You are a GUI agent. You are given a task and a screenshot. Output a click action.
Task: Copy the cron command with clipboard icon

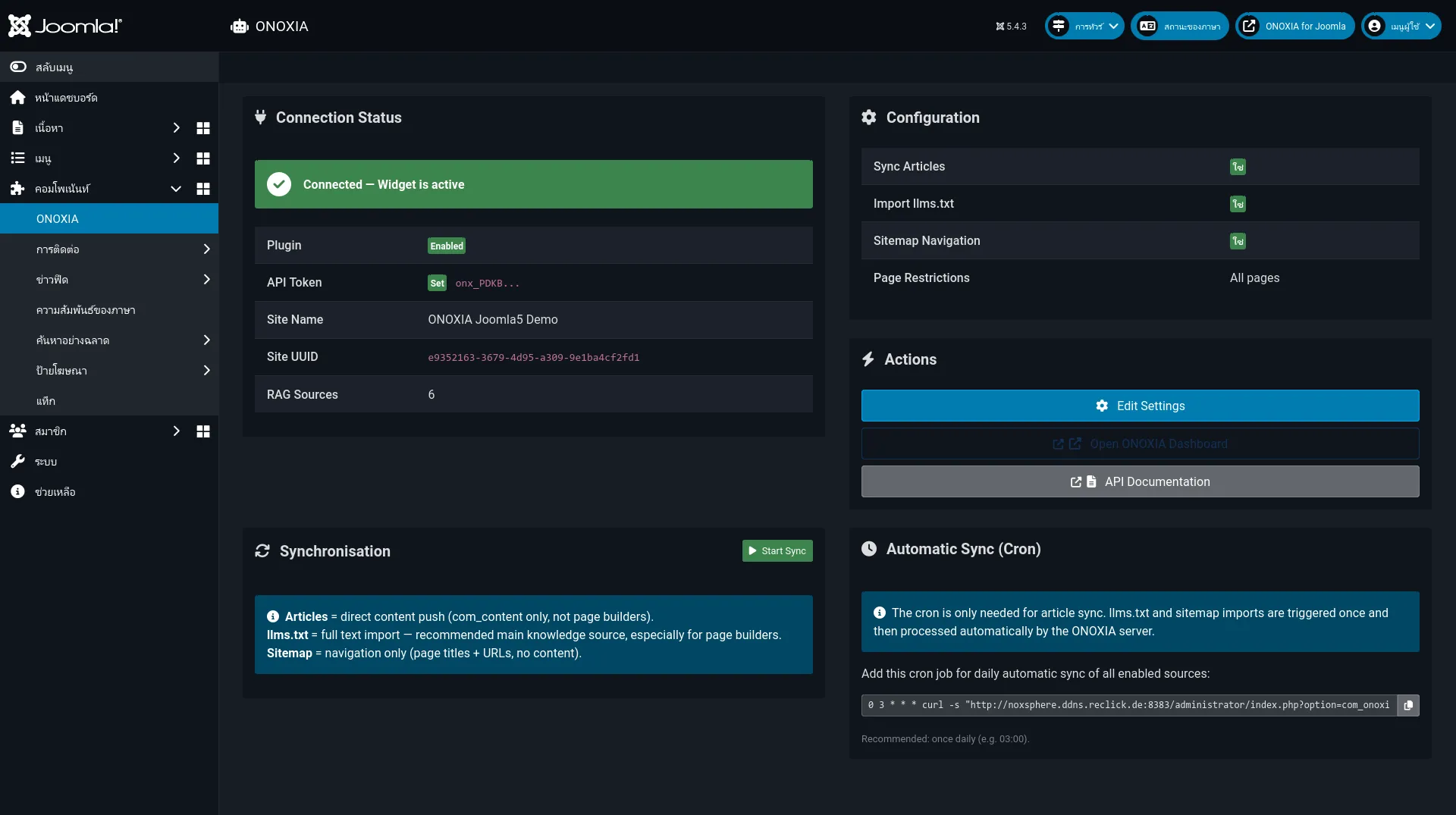click(x=1408, y=705)
